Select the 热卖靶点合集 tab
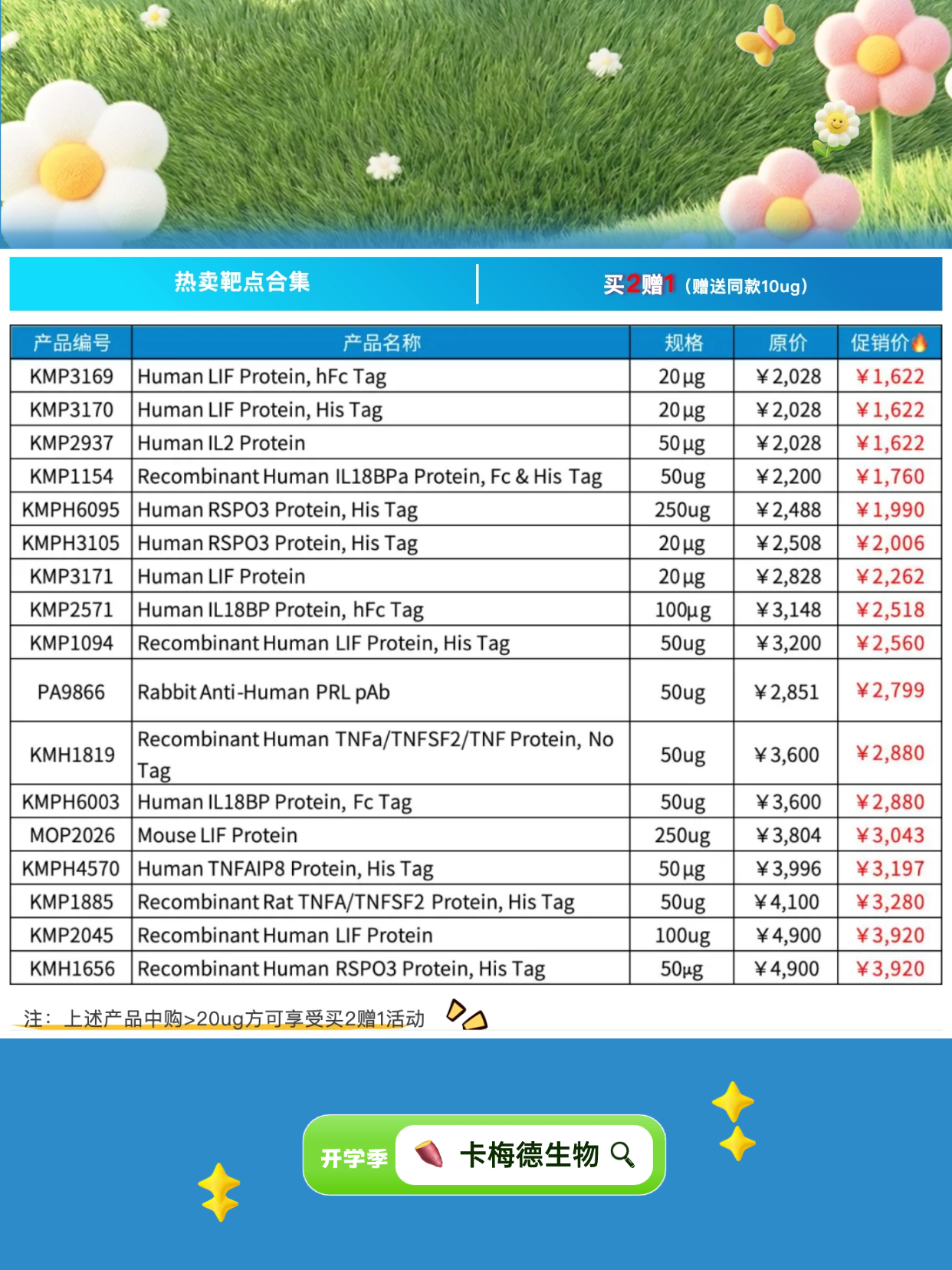Screen dimensions: 952x1270 pyautogui.click(x=242, y=283)
